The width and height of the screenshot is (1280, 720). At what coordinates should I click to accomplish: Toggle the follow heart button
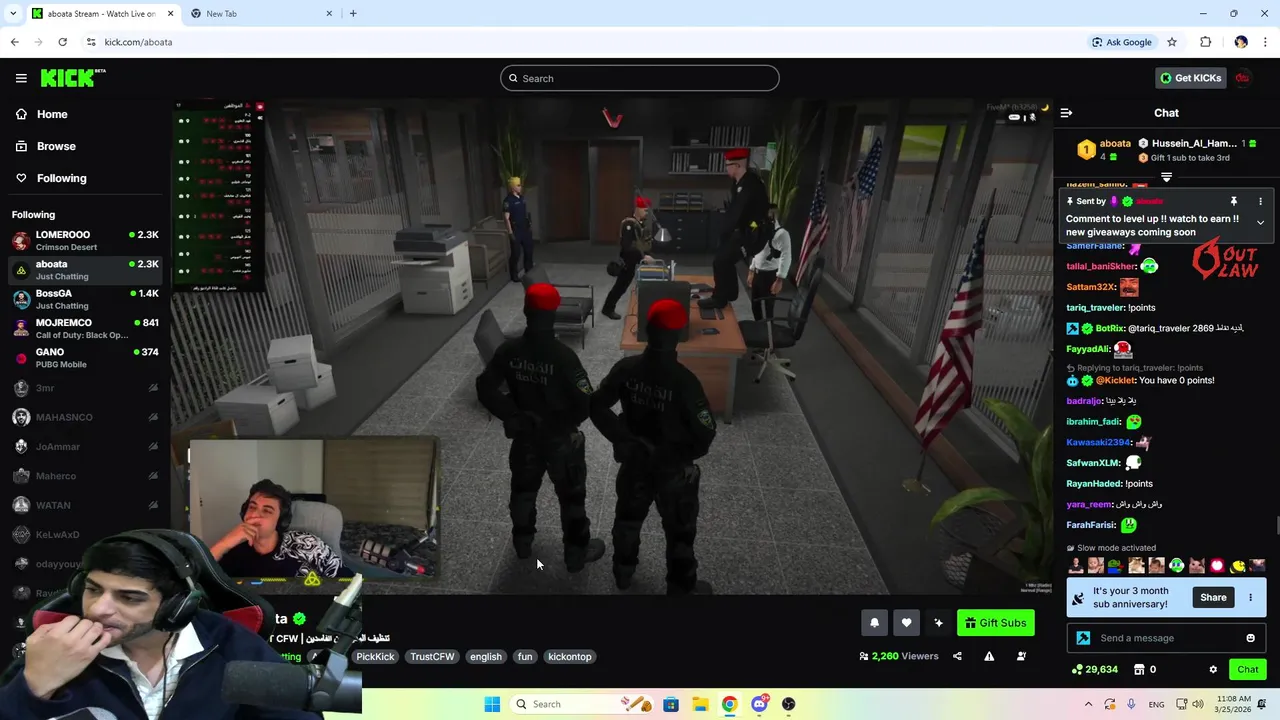pos(906,623)
